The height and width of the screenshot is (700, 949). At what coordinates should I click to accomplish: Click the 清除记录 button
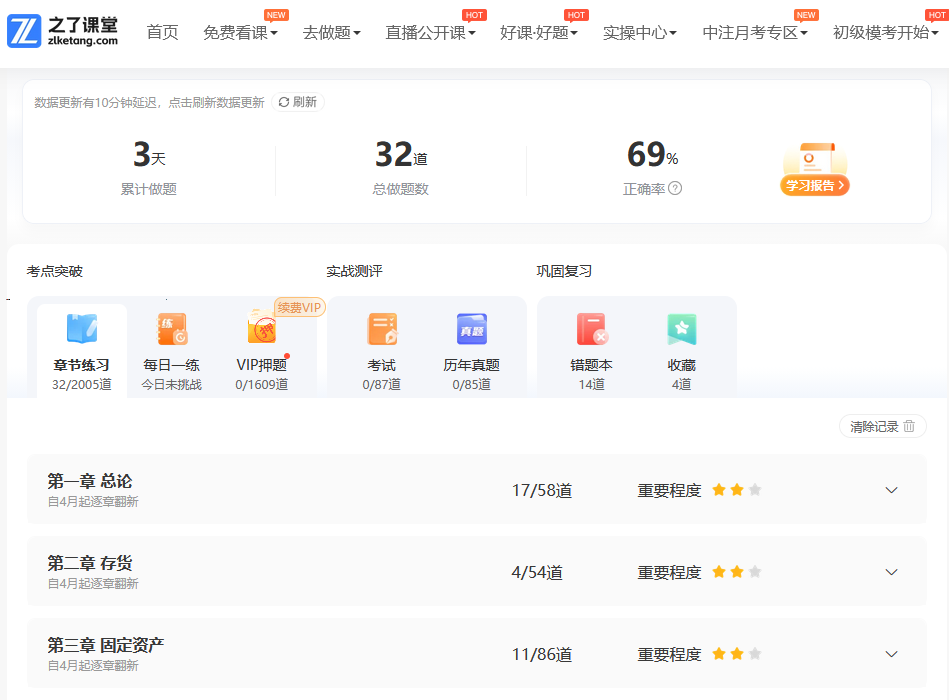click(x=882, y=426)
